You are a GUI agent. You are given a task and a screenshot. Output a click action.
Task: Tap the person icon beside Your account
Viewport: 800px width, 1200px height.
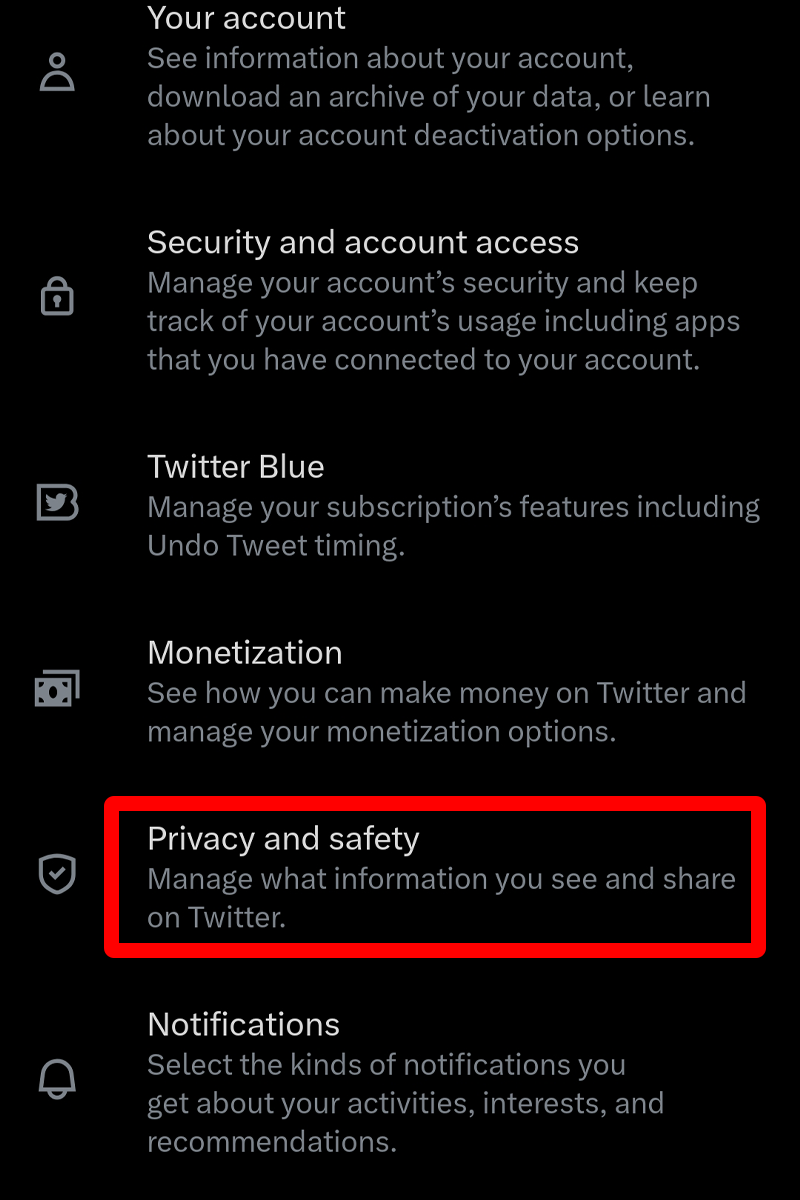(x=57, y=73)
